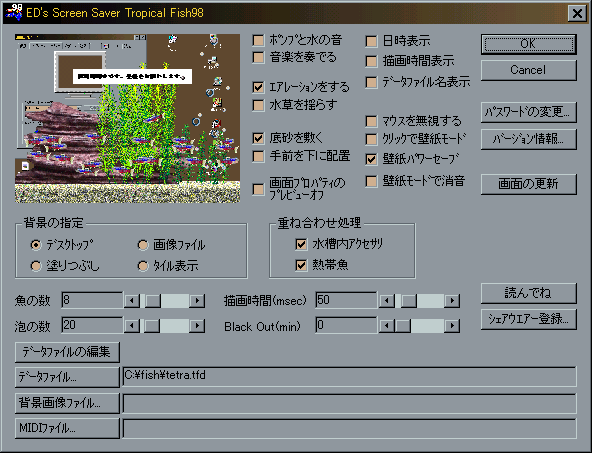
Task: Click the aquarium preview image
Action: coord(127,119)
